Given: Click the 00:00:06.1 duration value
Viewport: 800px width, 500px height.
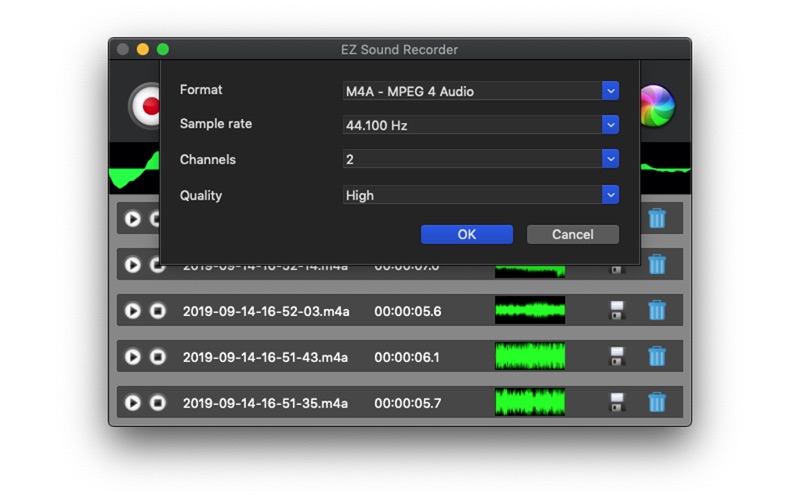Looking at the screenshot, I should tap(407, 357).
